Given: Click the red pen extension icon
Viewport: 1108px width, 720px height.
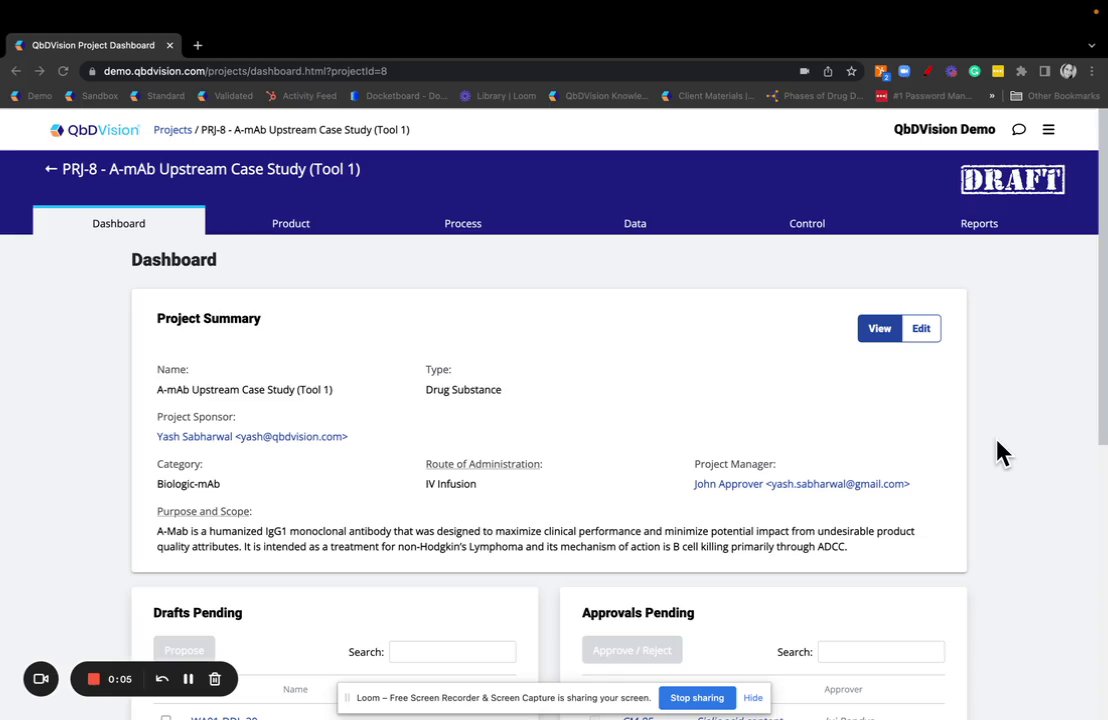Looking at the screenshot, I should tap(928, 71).
